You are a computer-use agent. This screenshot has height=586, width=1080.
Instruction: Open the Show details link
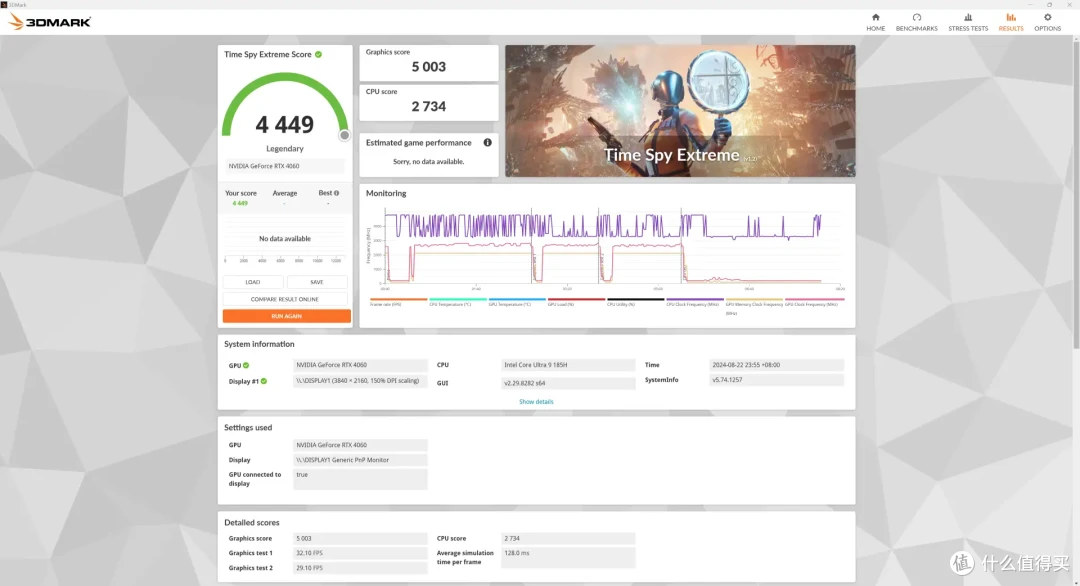(536, 401)
